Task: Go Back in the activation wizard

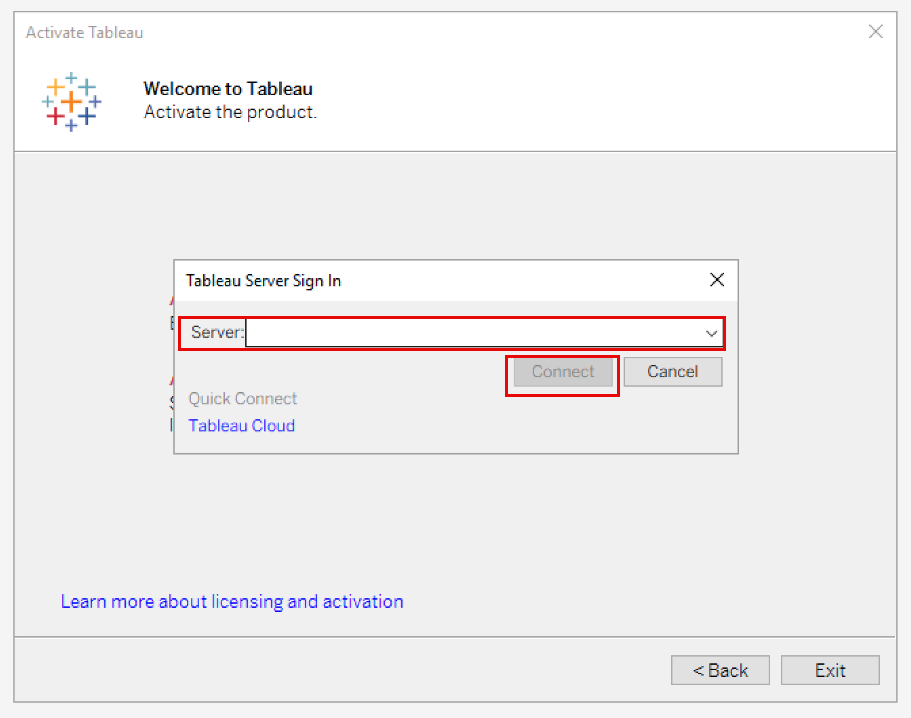Action: point(720,670)
